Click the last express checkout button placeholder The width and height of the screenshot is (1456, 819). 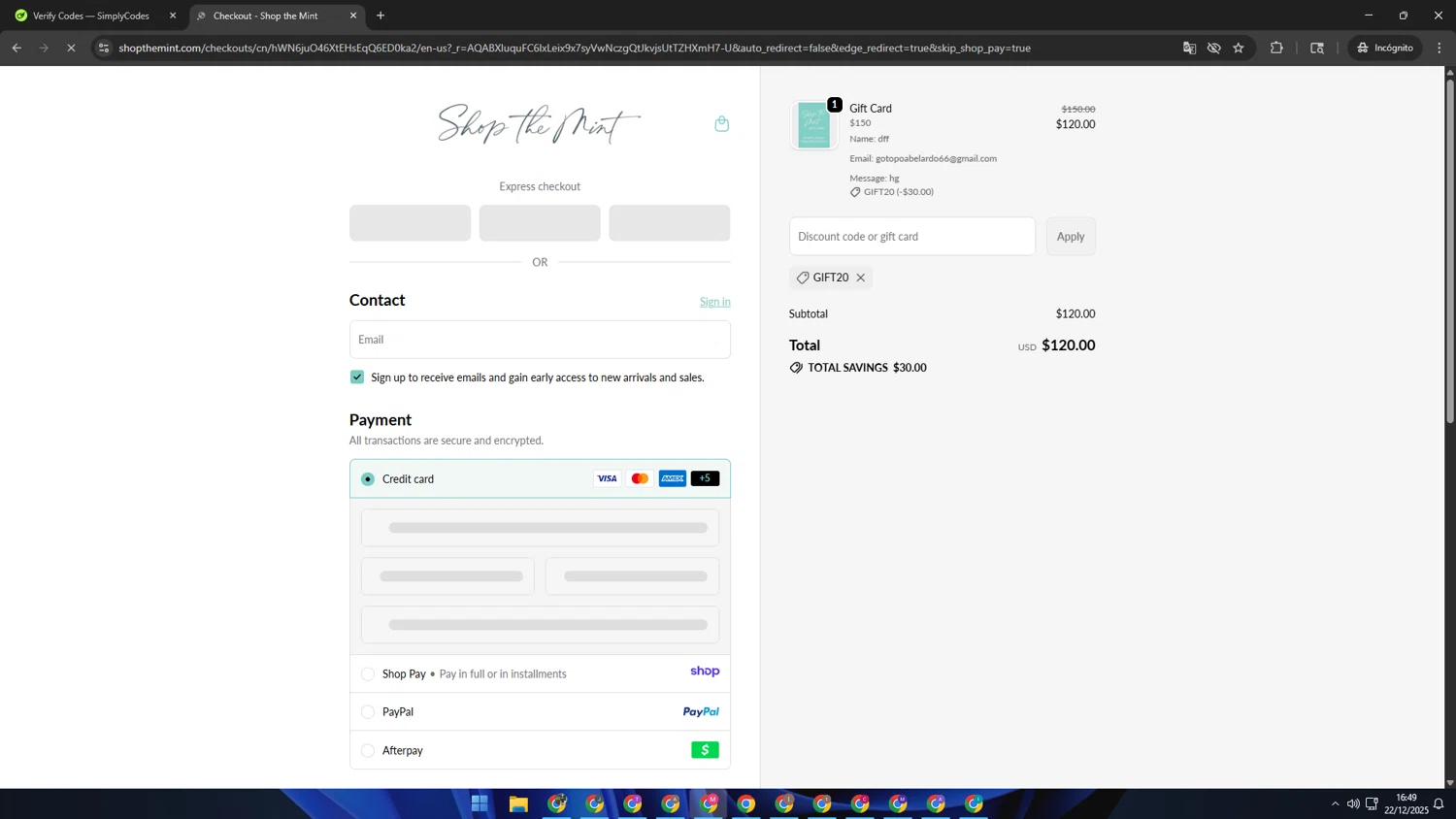tap(670, 222)
